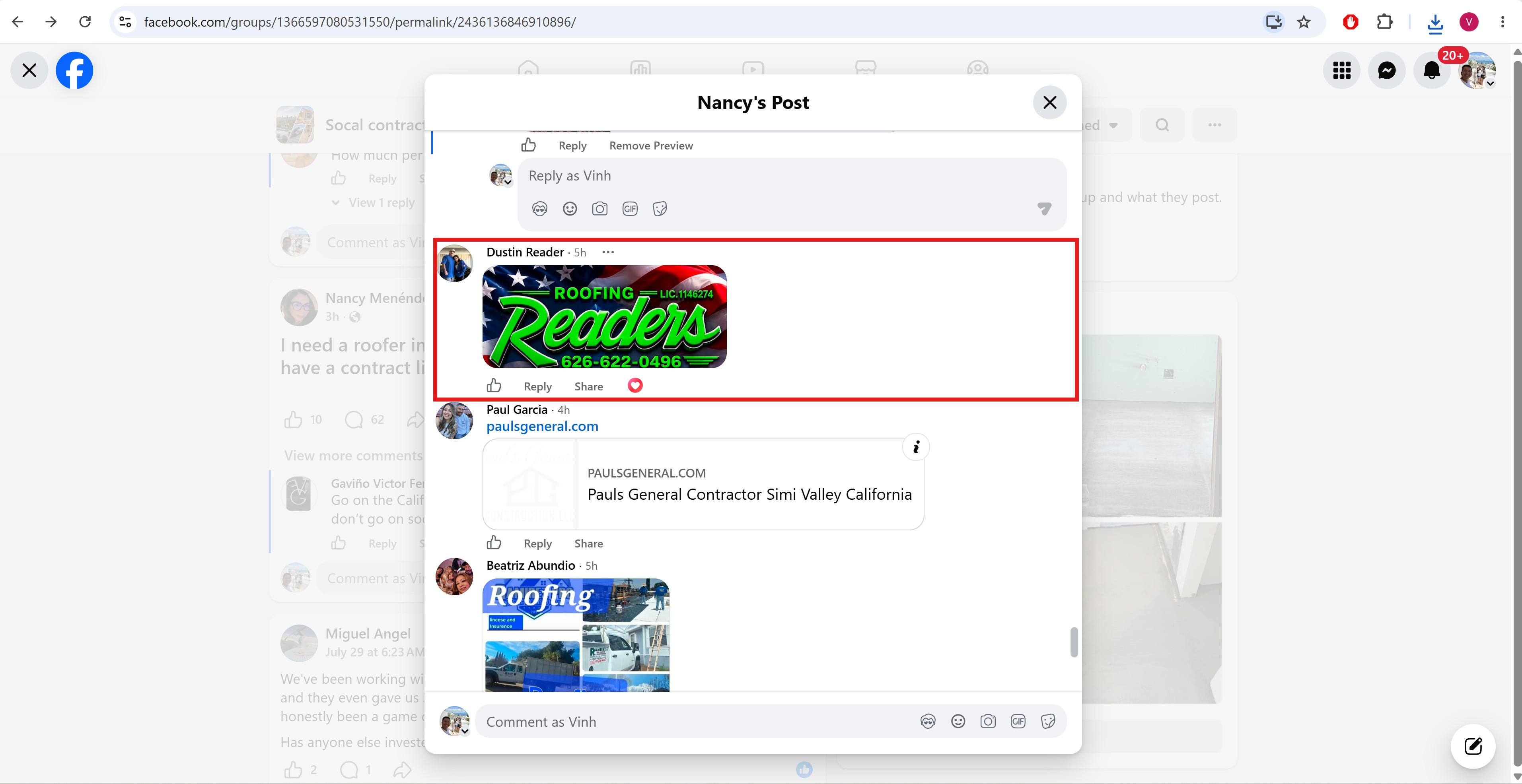Insert an emoji in the reply box
The image size is (1522, 784).
pos(570,208)
